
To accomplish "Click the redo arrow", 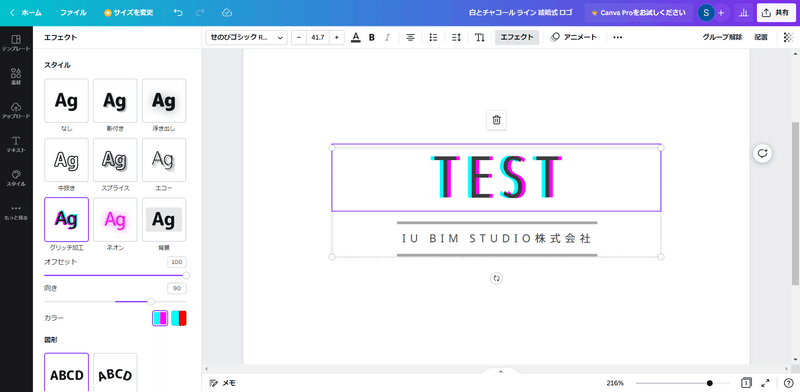I will (200, 12).
